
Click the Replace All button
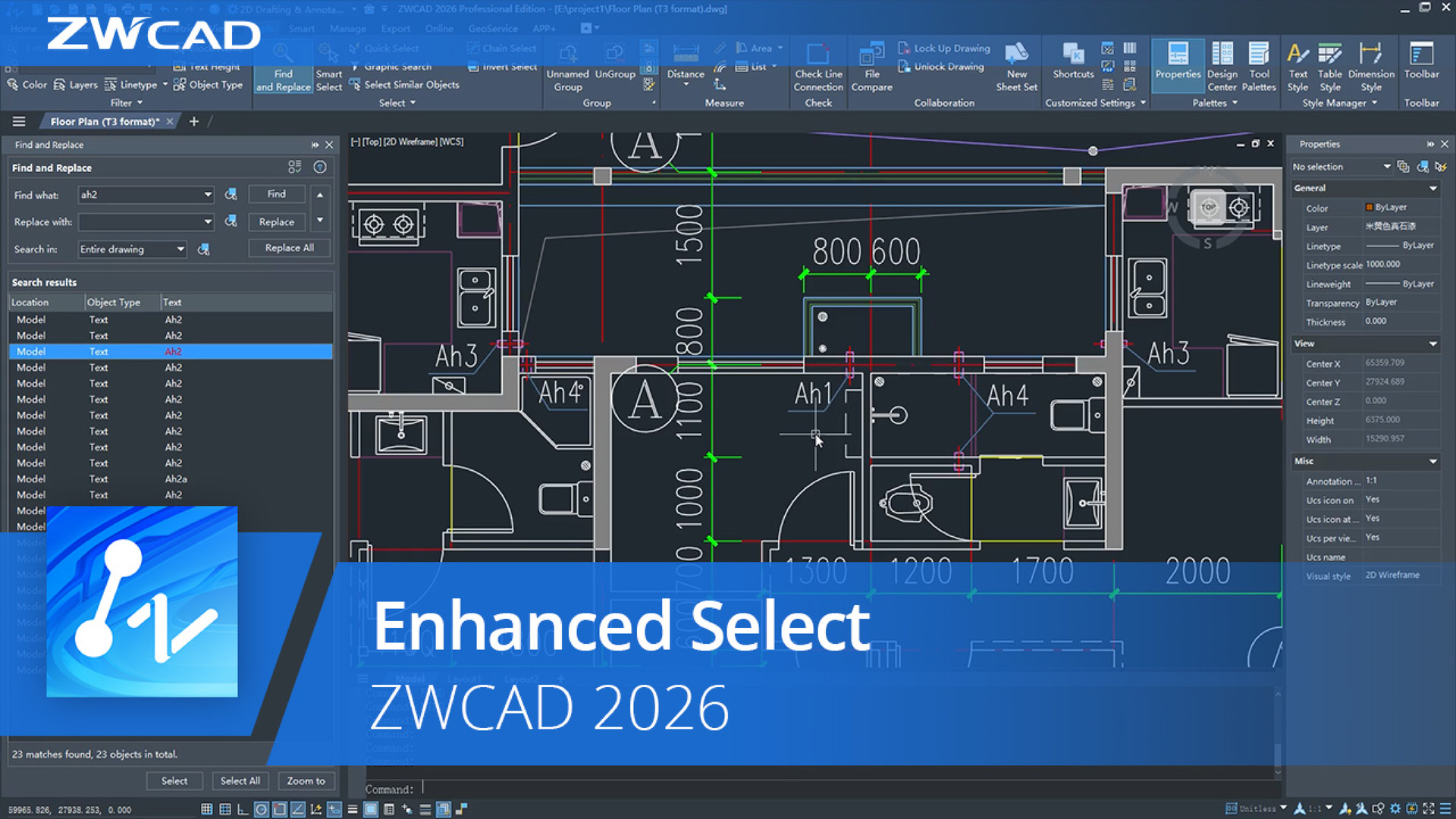[x=290, y=248]
